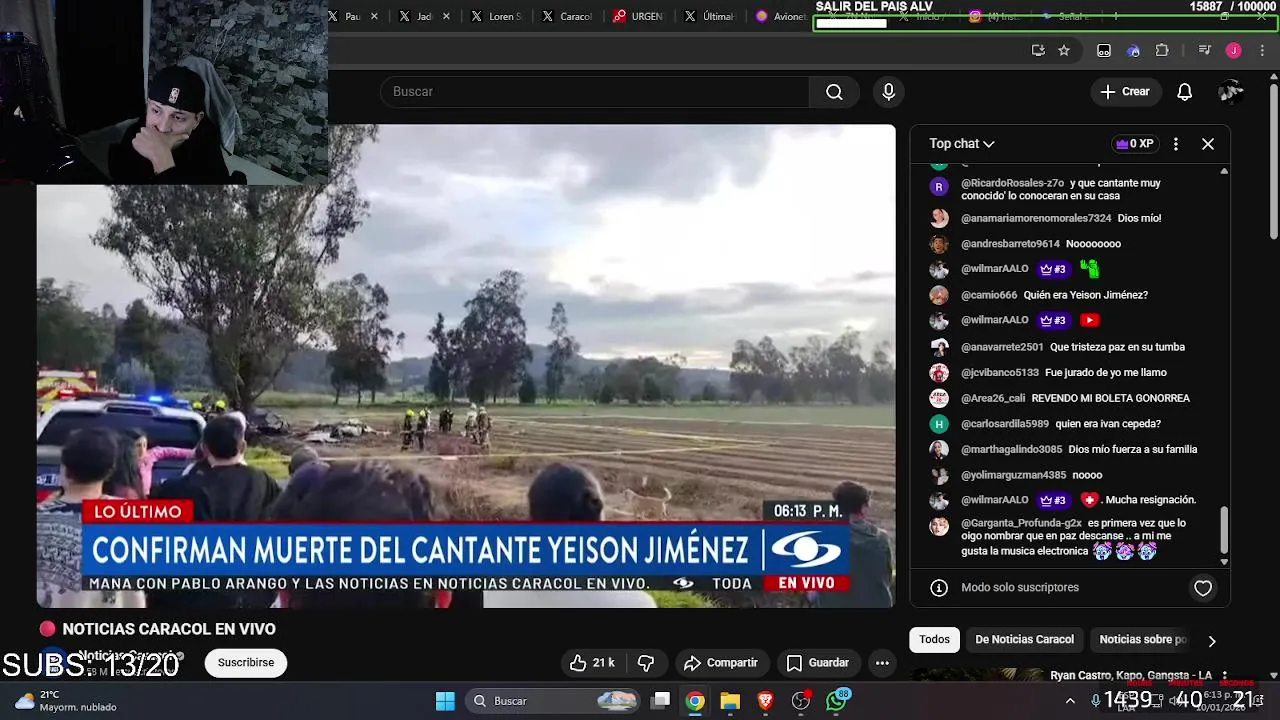Start voice search with microphone icon
This screenshot has width=1280, height=720.
coord(889,92)
